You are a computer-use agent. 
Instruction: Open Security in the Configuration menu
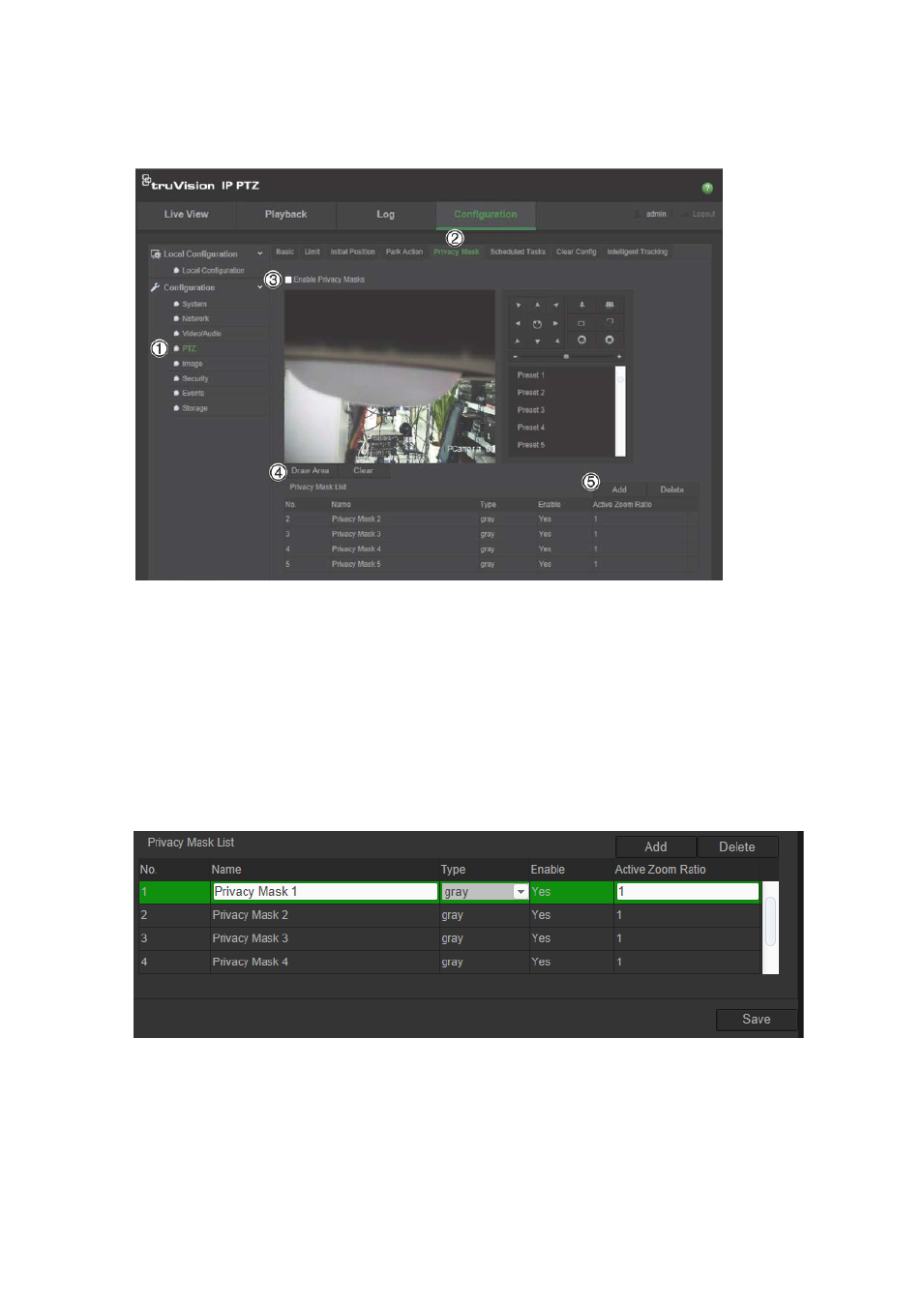click(195, 379)
